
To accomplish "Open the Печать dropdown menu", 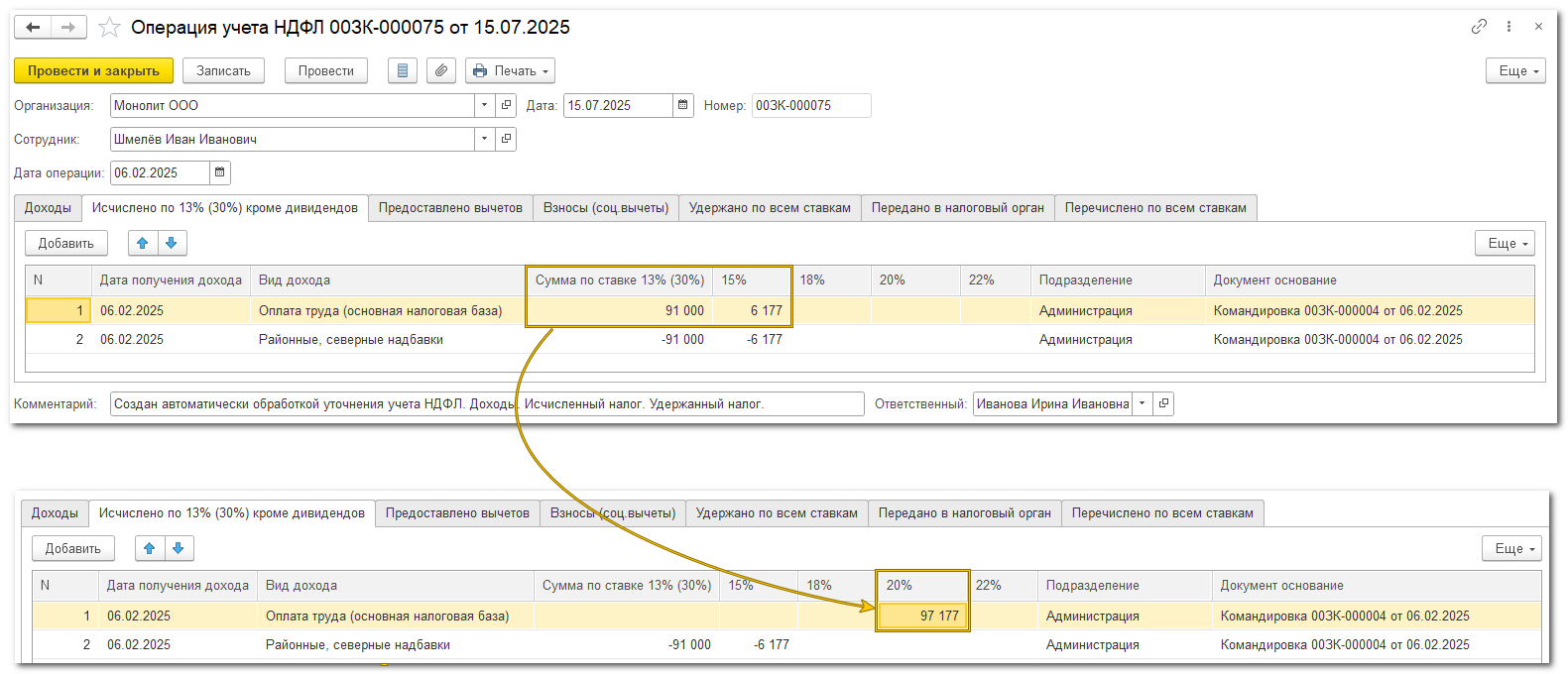I will coord(510,70).
